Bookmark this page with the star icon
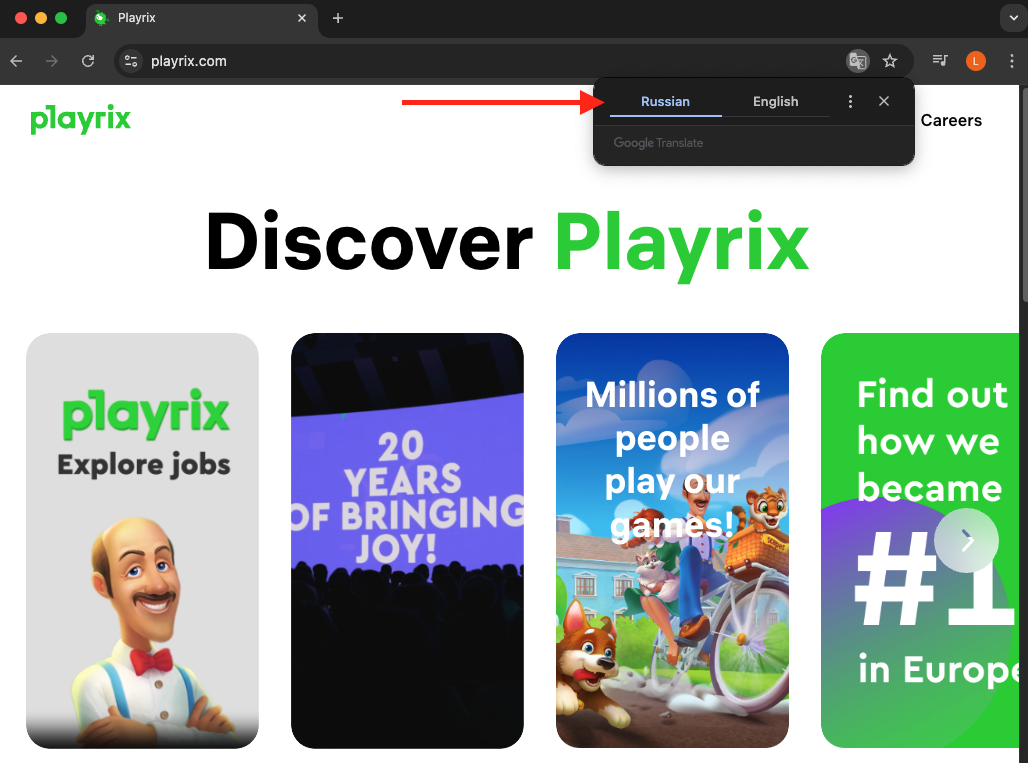 [890, 61]
